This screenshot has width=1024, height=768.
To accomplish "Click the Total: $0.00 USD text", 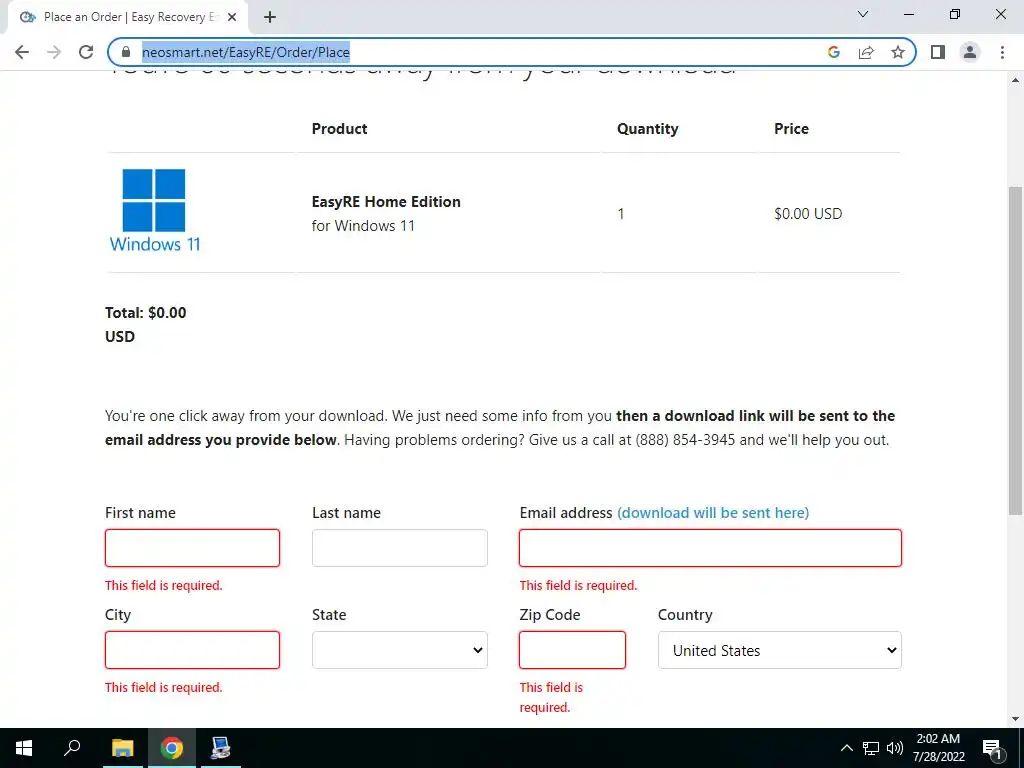I will tap(146, 325).
